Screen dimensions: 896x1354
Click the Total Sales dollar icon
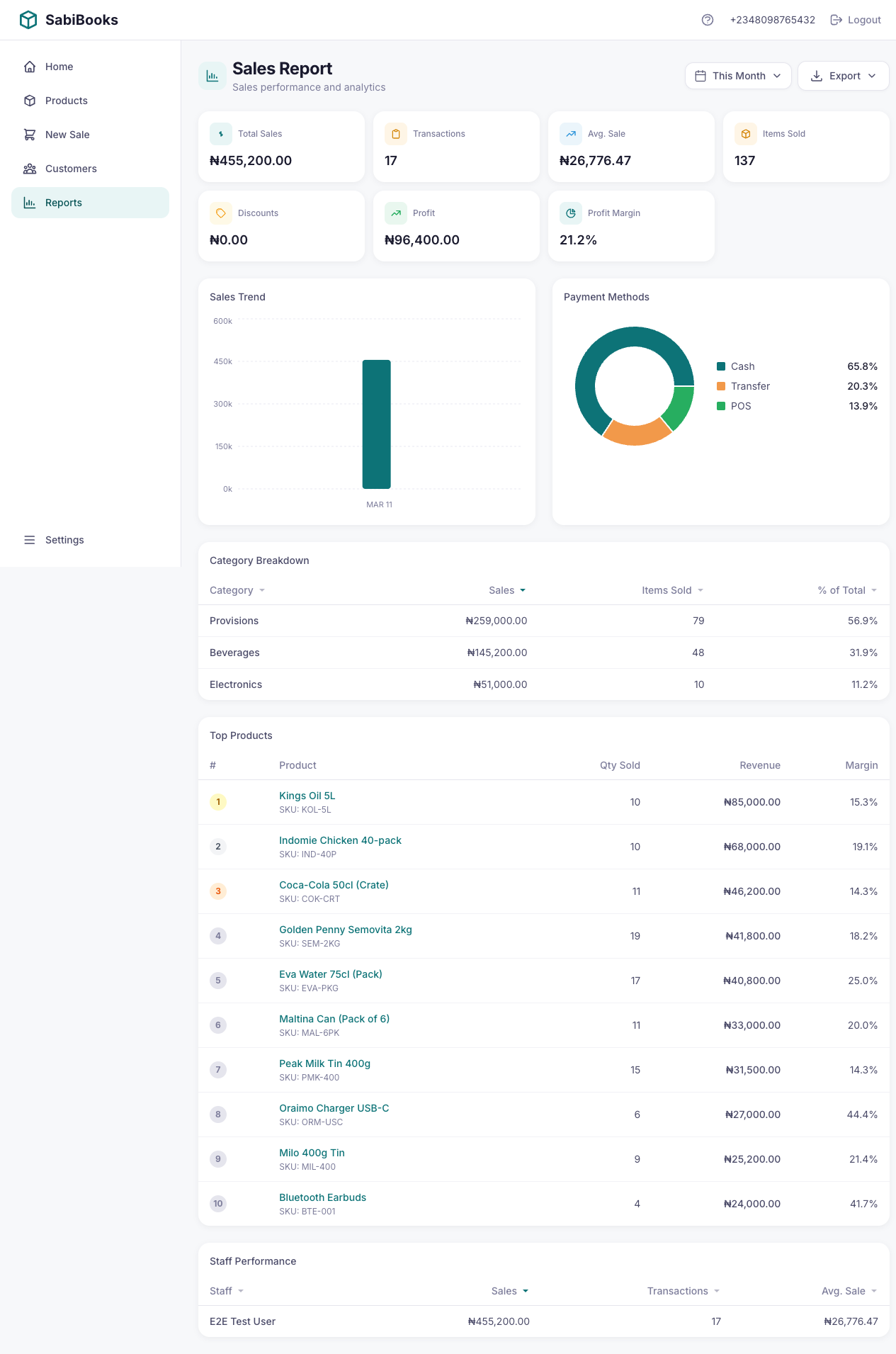[221, 134]
